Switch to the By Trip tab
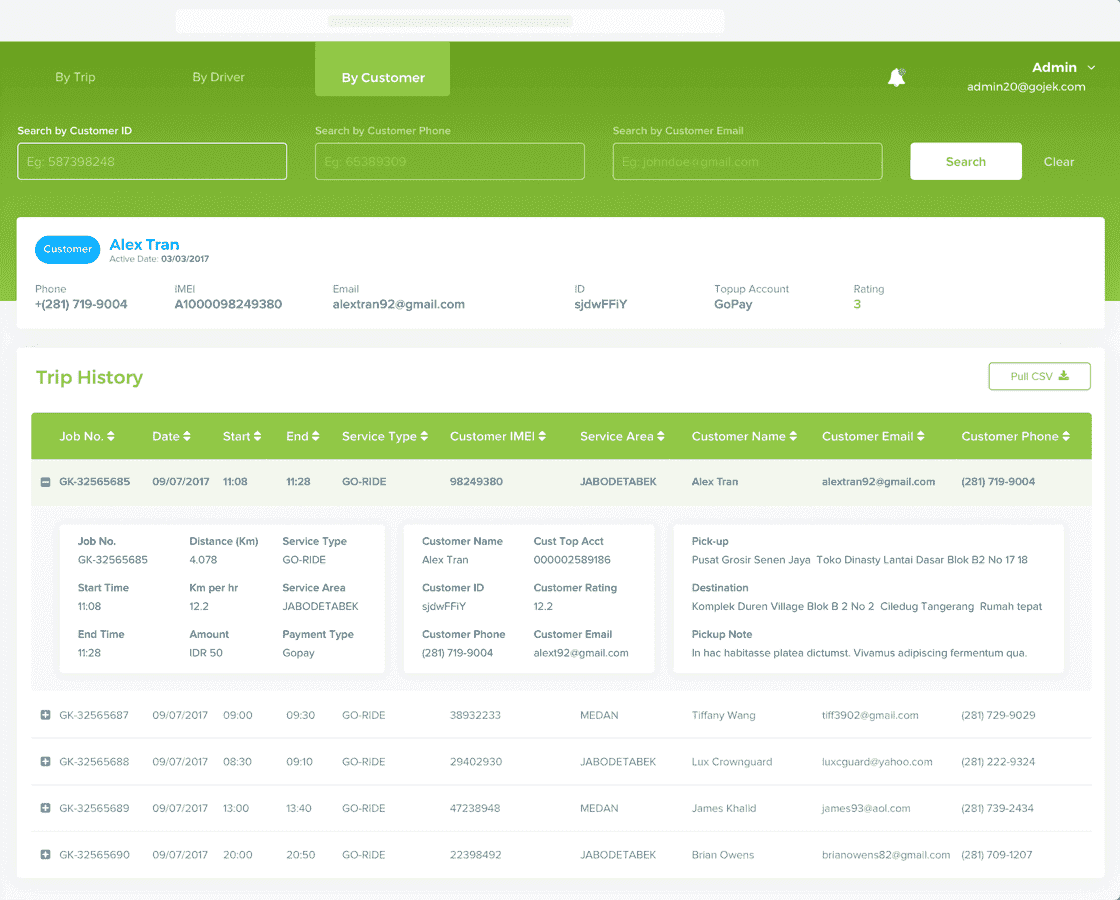1120x900 pixels. tap(75, 76)
